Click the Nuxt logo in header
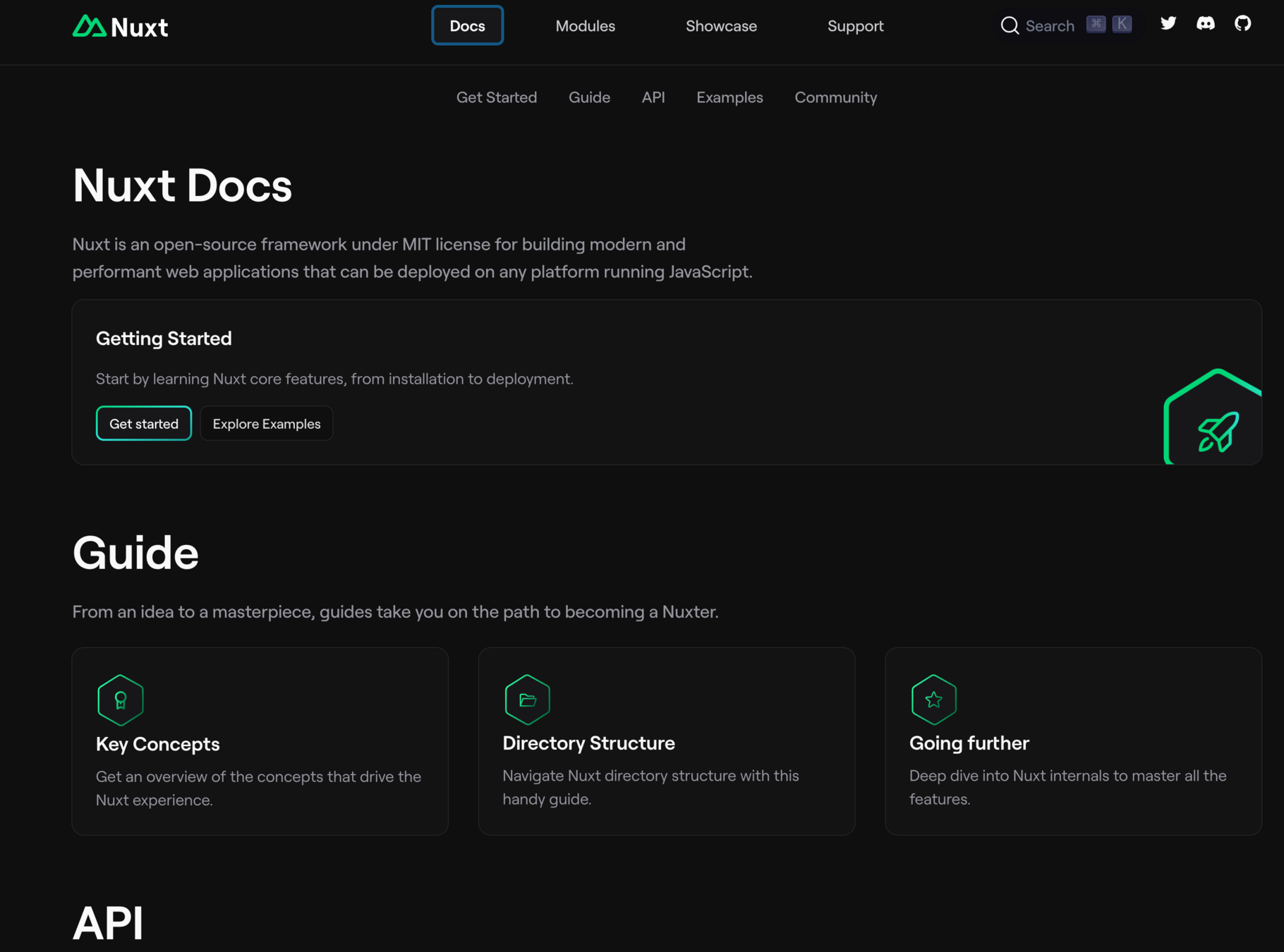This screenshot has height=952, width=1284. click(x=120, y=26)
